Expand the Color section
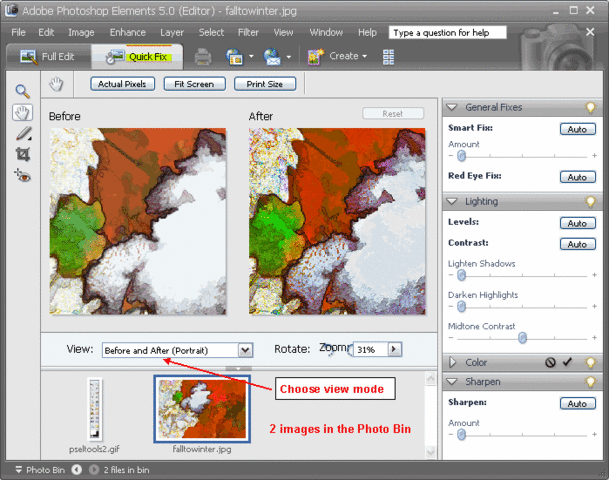The image size is (609, 480). (452, 362)
